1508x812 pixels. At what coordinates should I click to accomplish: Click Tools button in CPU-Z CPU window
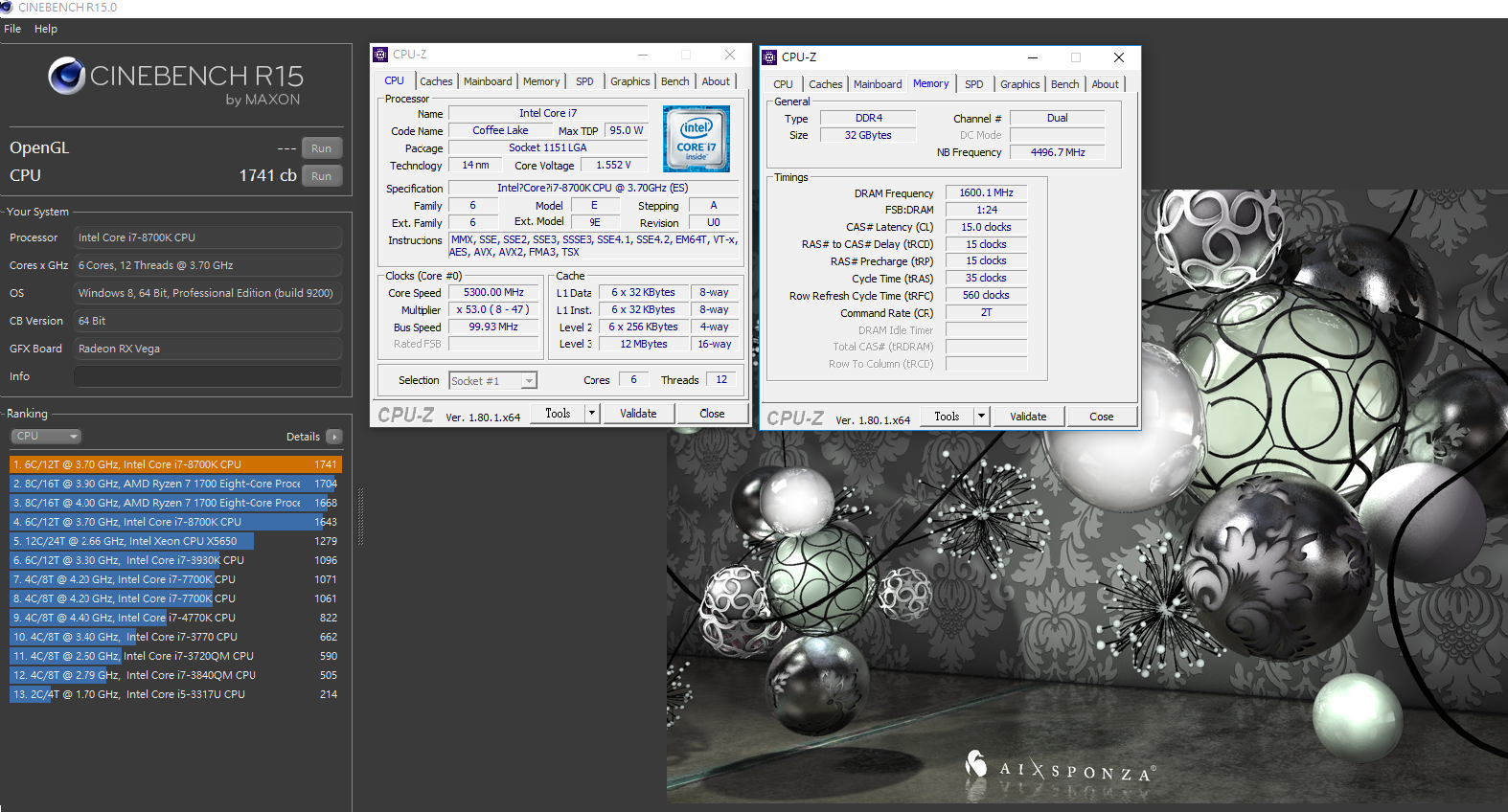559,414
